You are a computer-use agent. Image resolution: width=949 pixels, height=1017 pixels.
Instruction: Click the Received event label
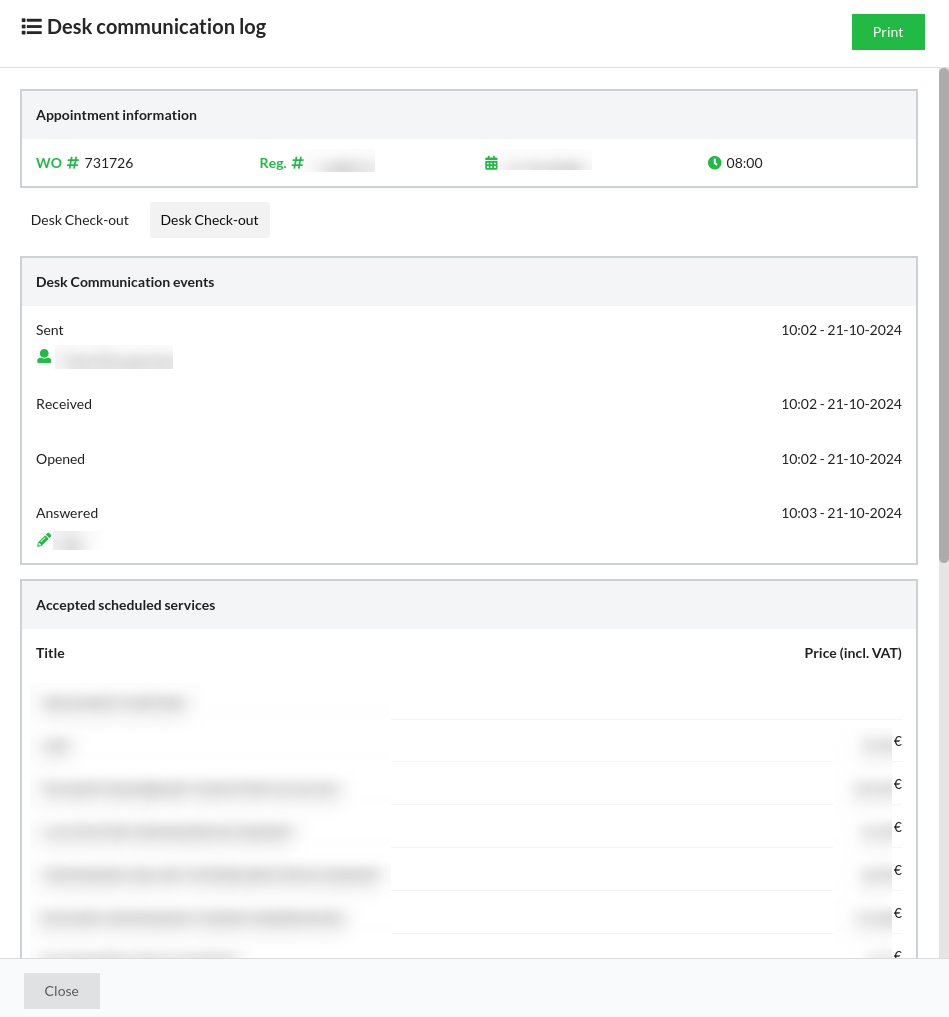[64, 404]
